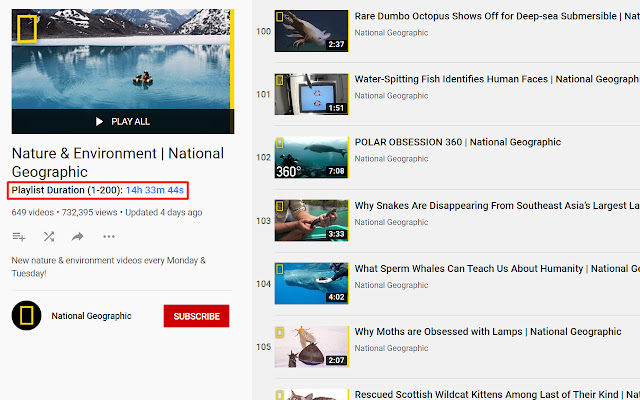Viewport: 640px width, 400px height.
Task: Open the Why Moths are Obsessed thumbnail
Action: pyautogui.click(x=311, y=347)
